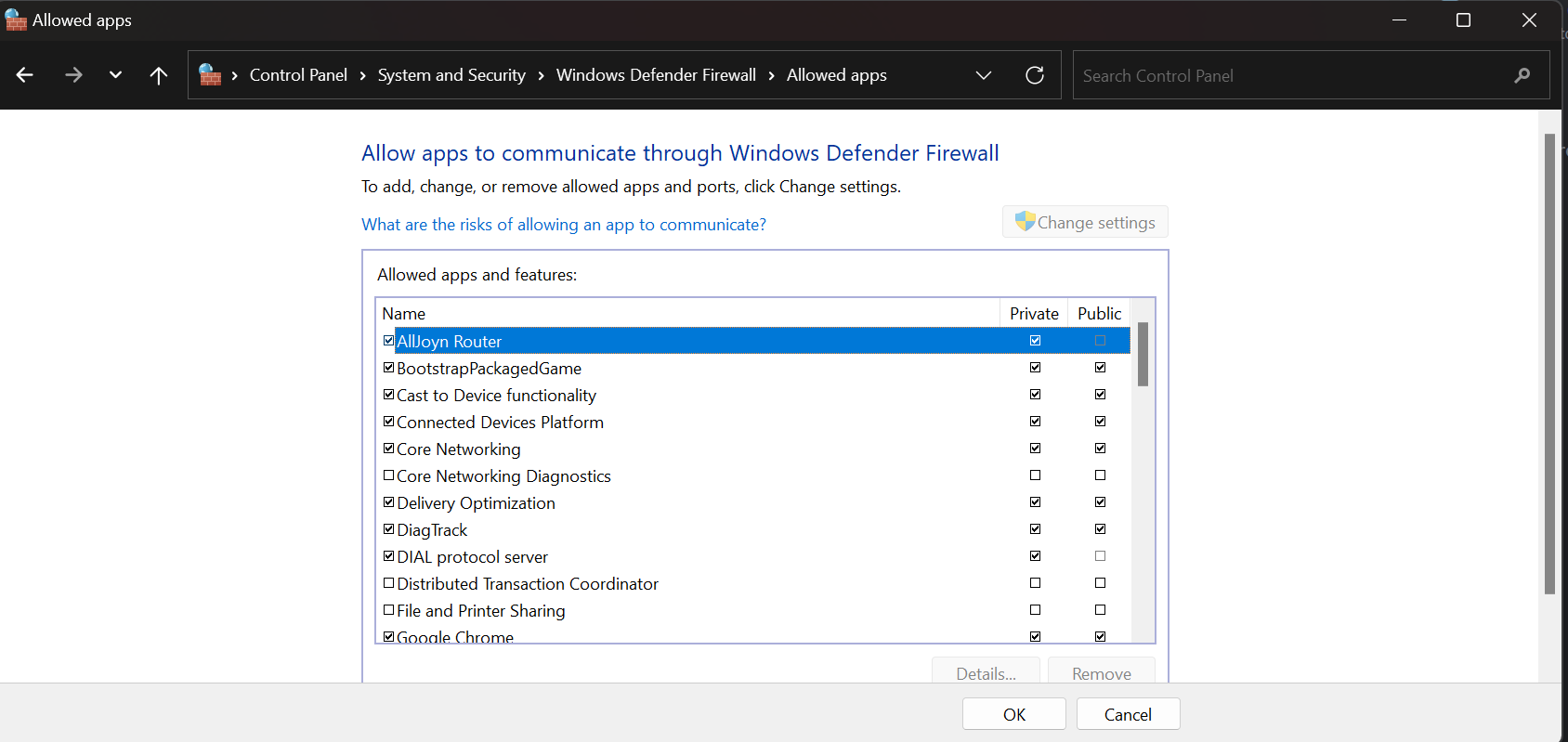Open the risks of allowing an app link
The width and height of the screenshot is (1568, 742).
click(563, 225)
